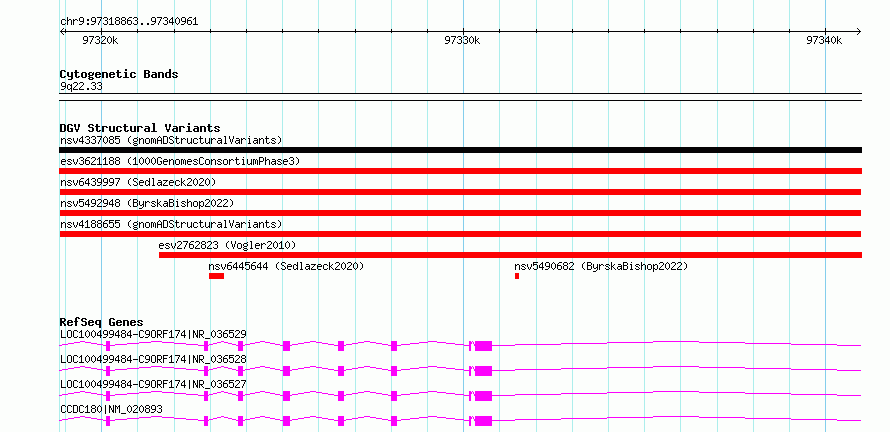Open transcript NR_036528 gene label
The width and height of the screenshot is (890, 432).
(x=153, y=359)
